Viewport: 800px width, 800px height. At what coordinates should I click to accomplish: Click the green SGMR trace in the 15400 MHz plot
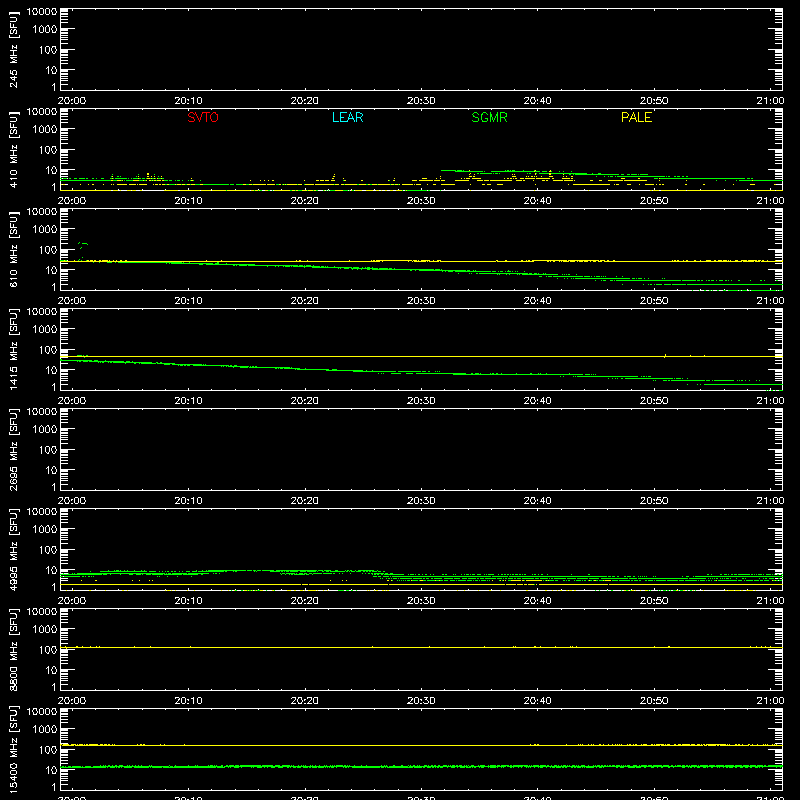point(421,766)
